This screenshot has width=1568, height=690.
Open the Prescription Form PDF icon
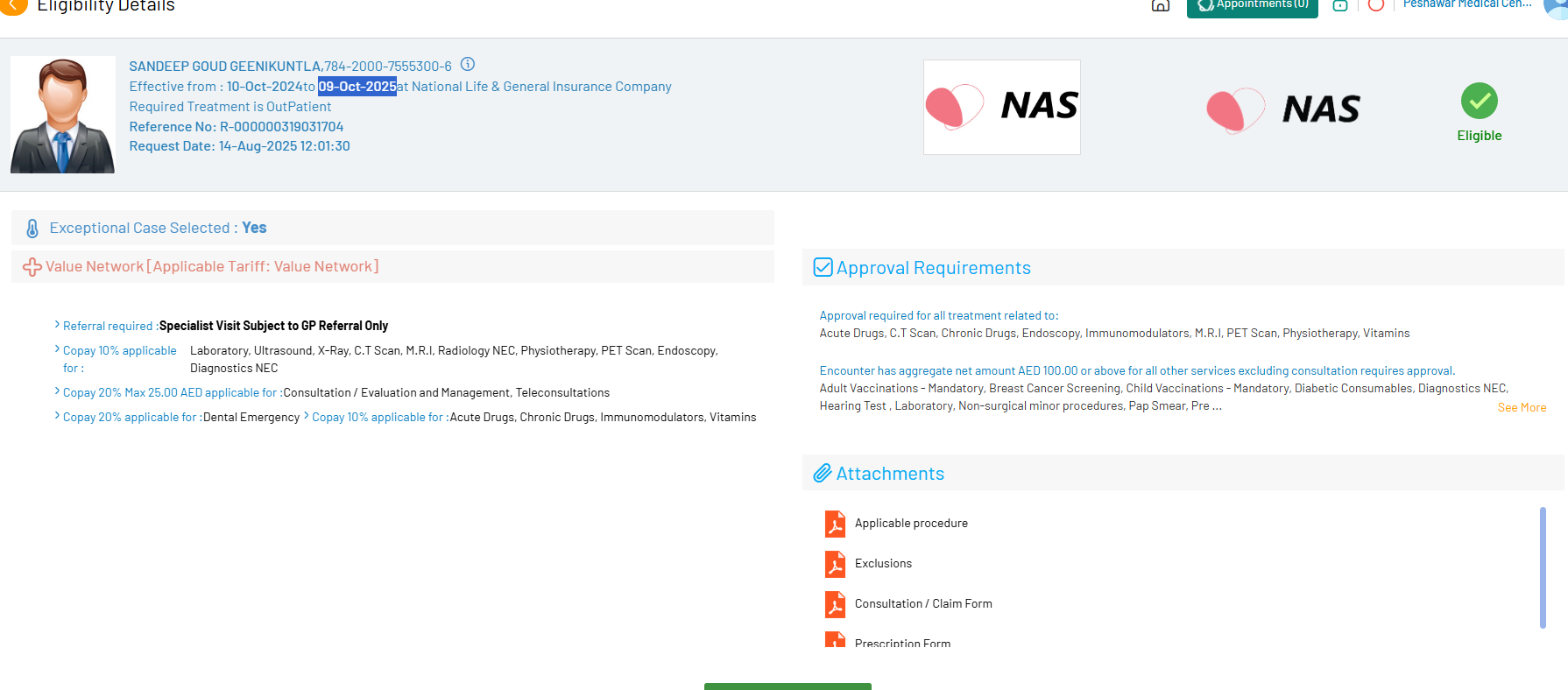pyautogui.click(x=835, y=639)
